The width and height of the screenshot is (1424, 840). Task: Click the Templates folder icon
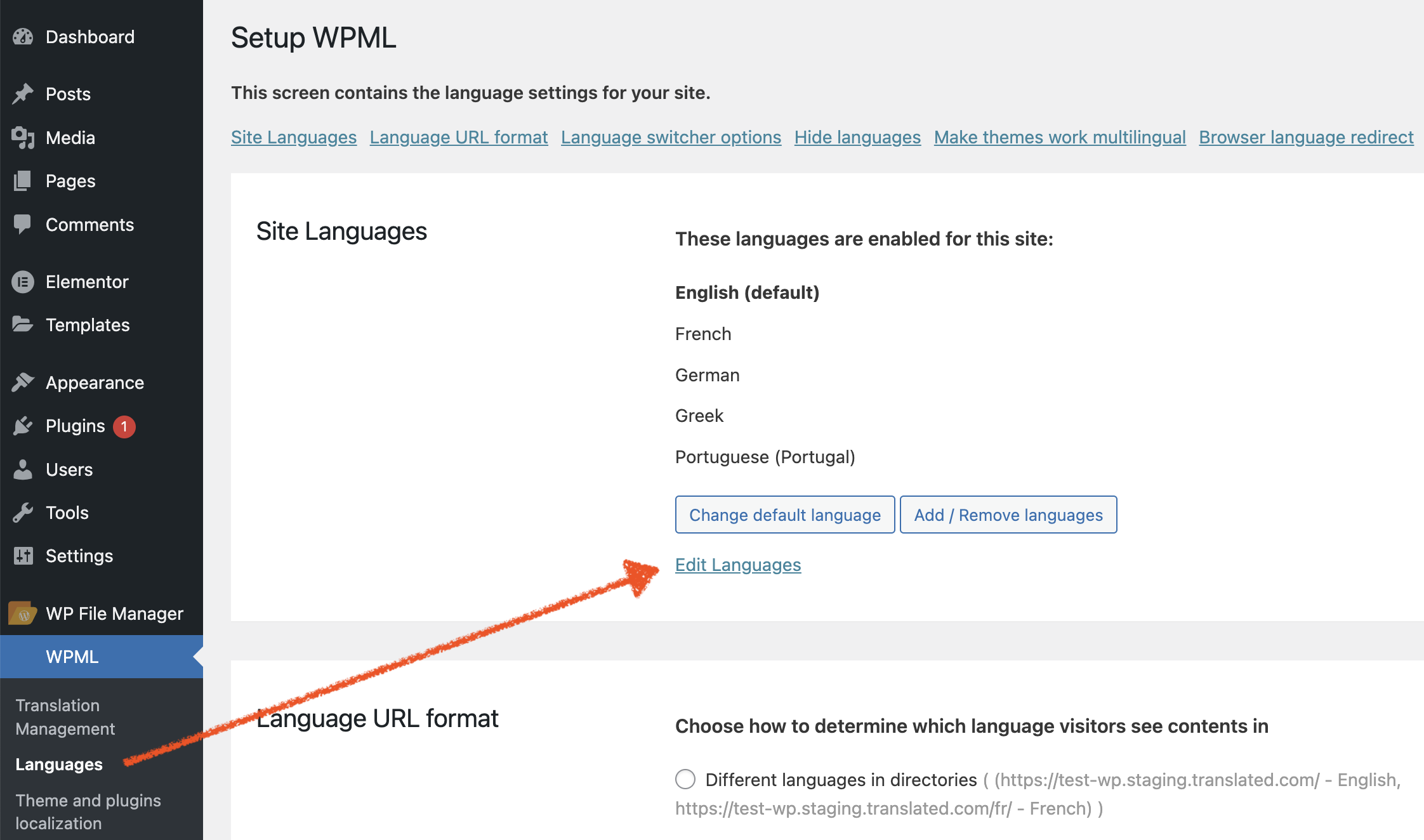pos(23,325)
